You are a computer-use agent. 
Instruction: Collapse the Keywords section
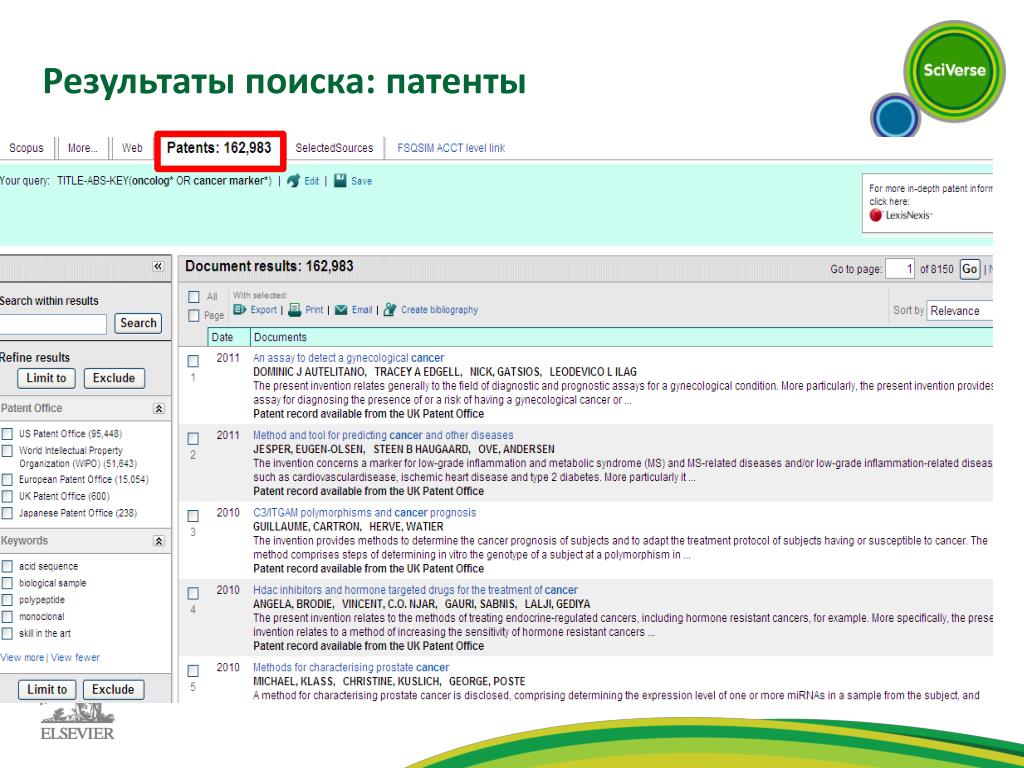point(159,541)
